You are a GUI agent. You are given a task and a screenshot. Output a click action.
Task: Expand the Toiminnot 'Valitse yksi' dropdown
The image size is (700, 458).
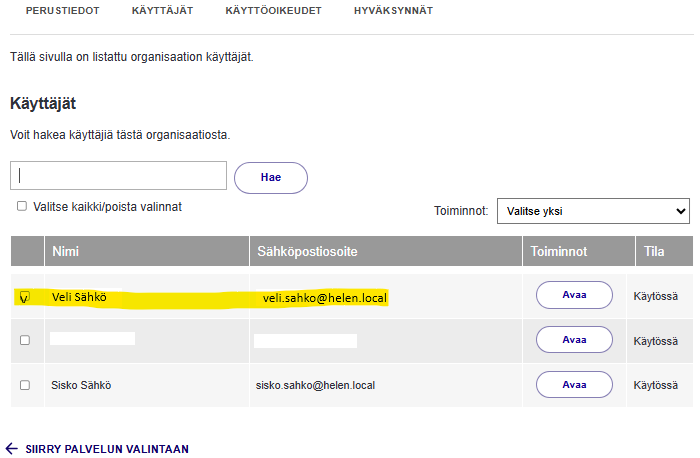click(593, 211)
